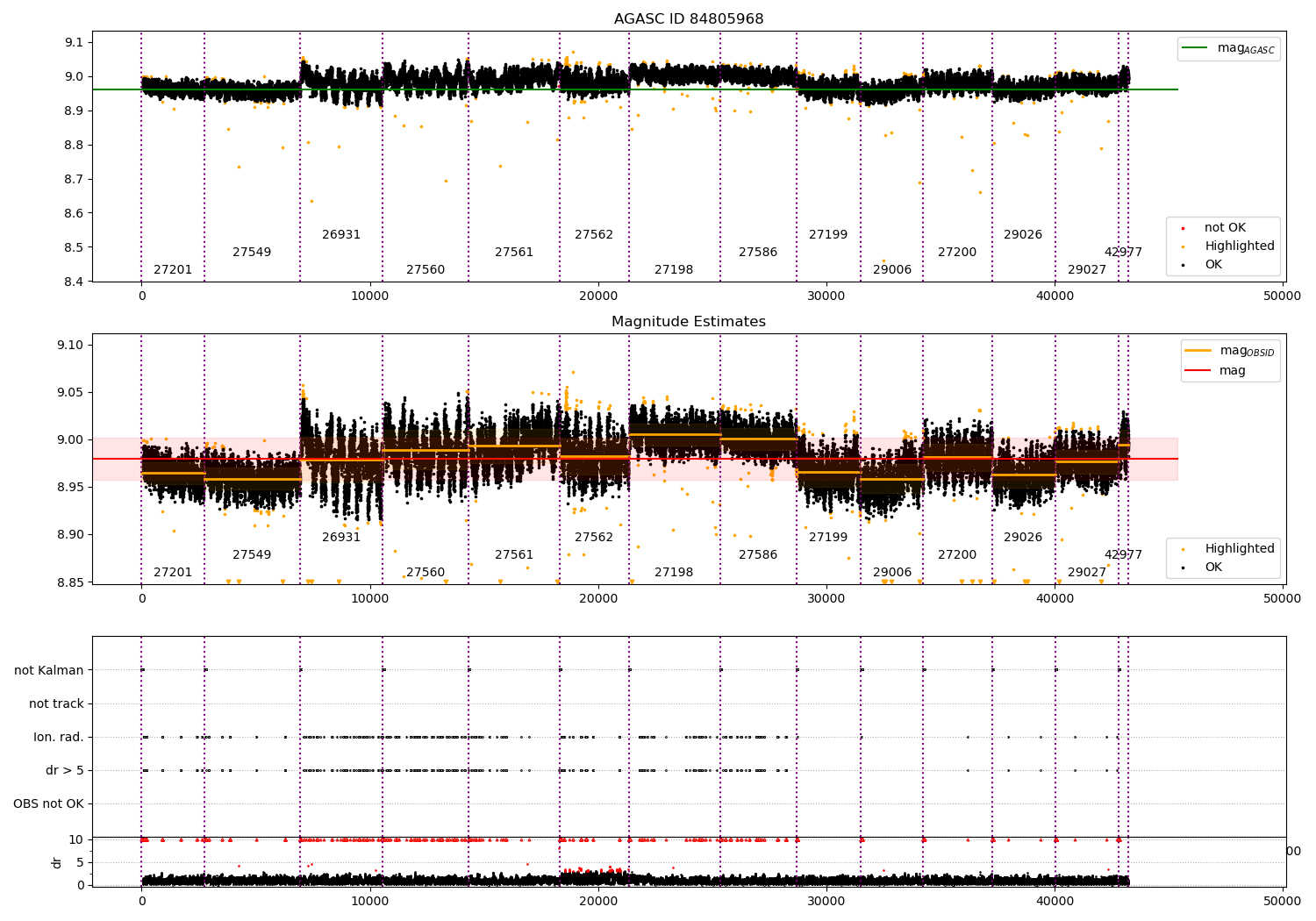The image size is (1316, 921).
Task: Click OBSID label 27198 in the top plot
Action: pyautogui.click(x=674, y=270)
